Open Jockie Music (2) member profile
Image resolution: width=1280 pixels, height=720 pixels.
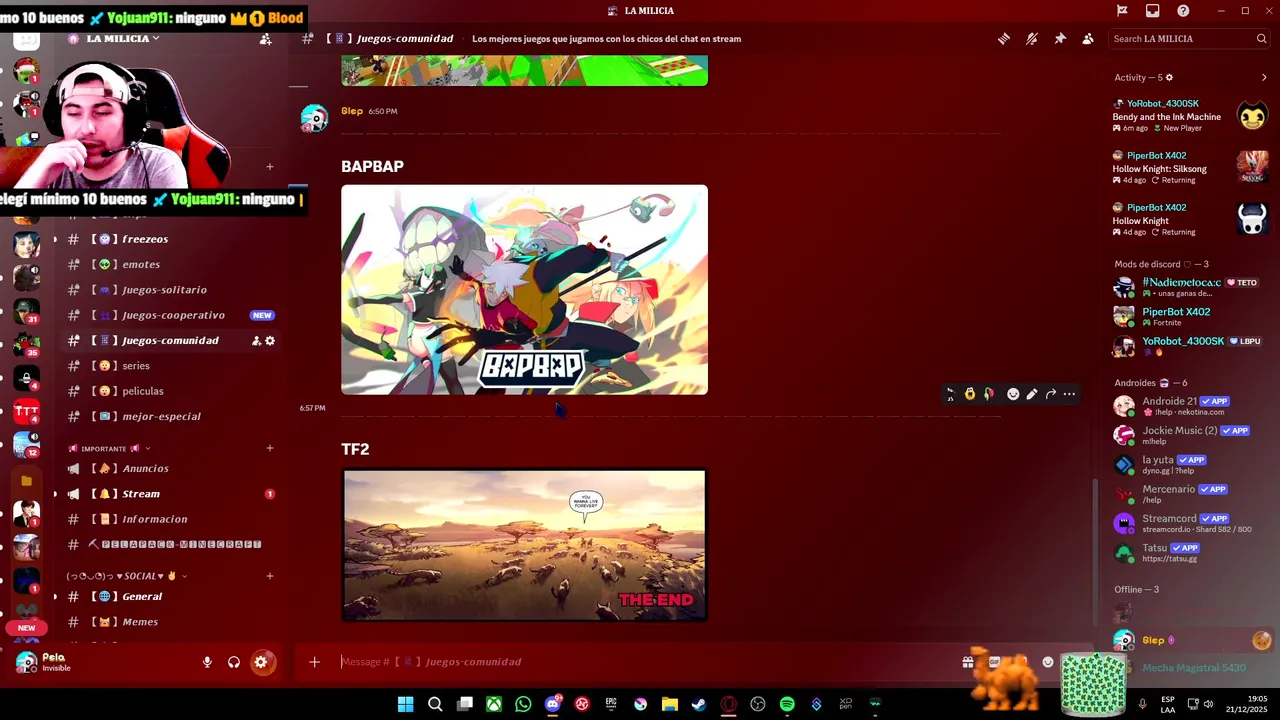tap(1189, 435)
